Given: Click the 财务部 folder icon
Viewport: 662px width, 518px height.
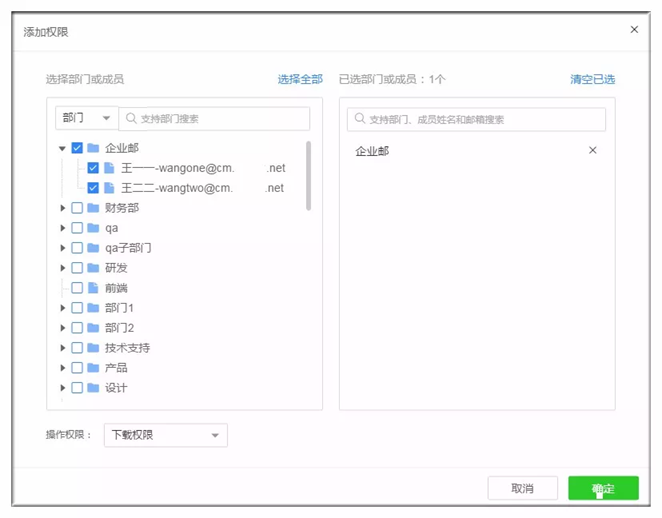Looking at the screenshot, I should tap(93, 208).
